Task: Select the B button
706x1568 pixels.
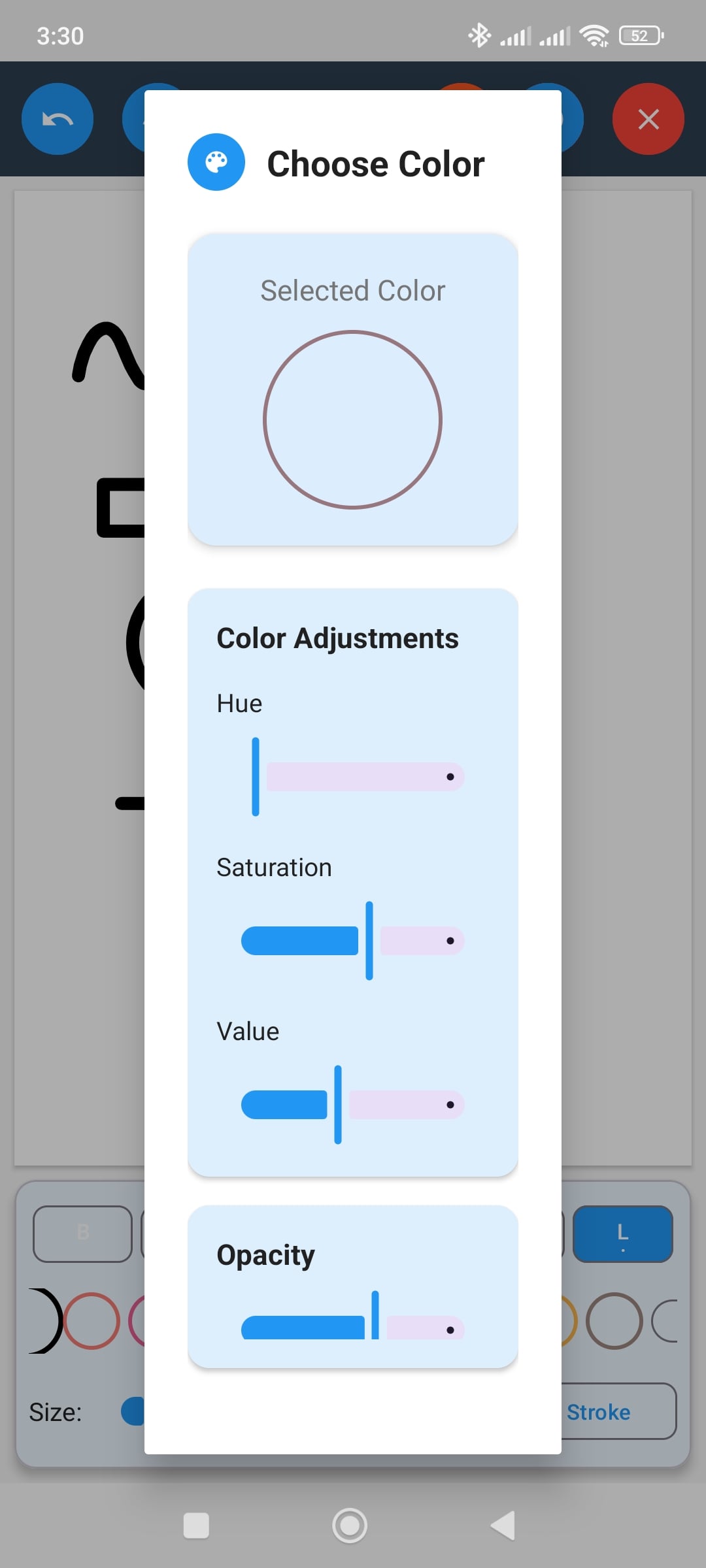Action: [x=82, y=1233]
